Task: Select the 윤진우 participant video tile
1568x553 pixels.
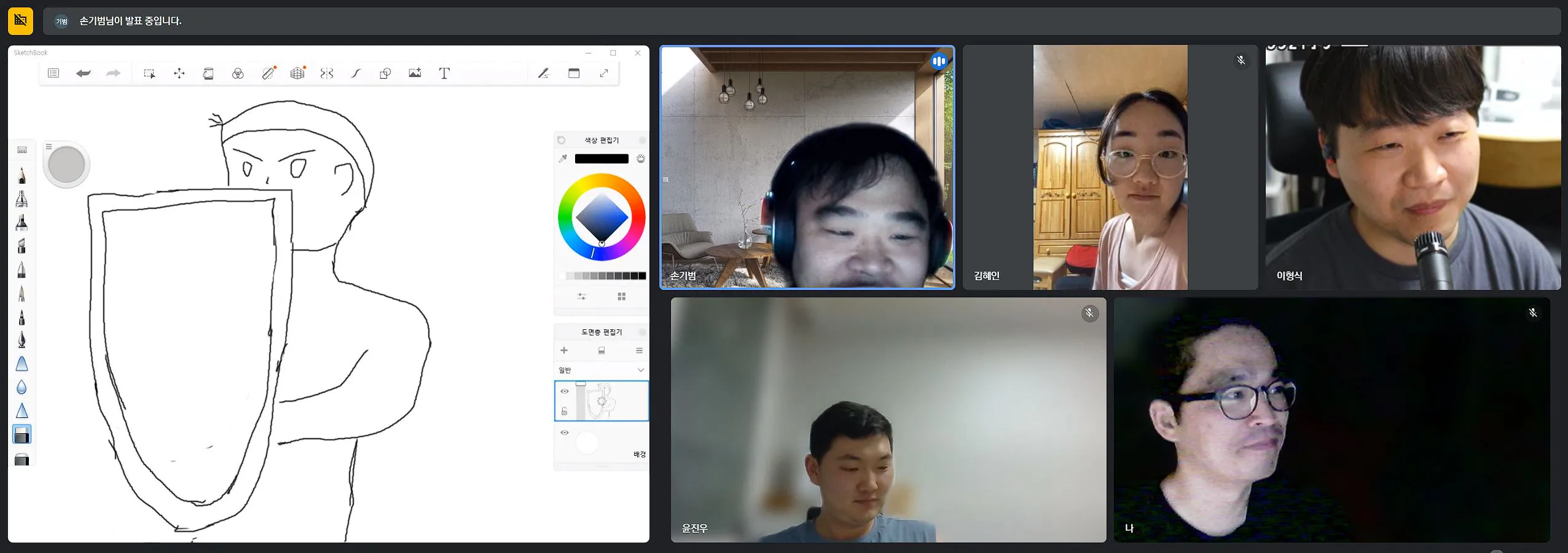Action: pos(888,420)
